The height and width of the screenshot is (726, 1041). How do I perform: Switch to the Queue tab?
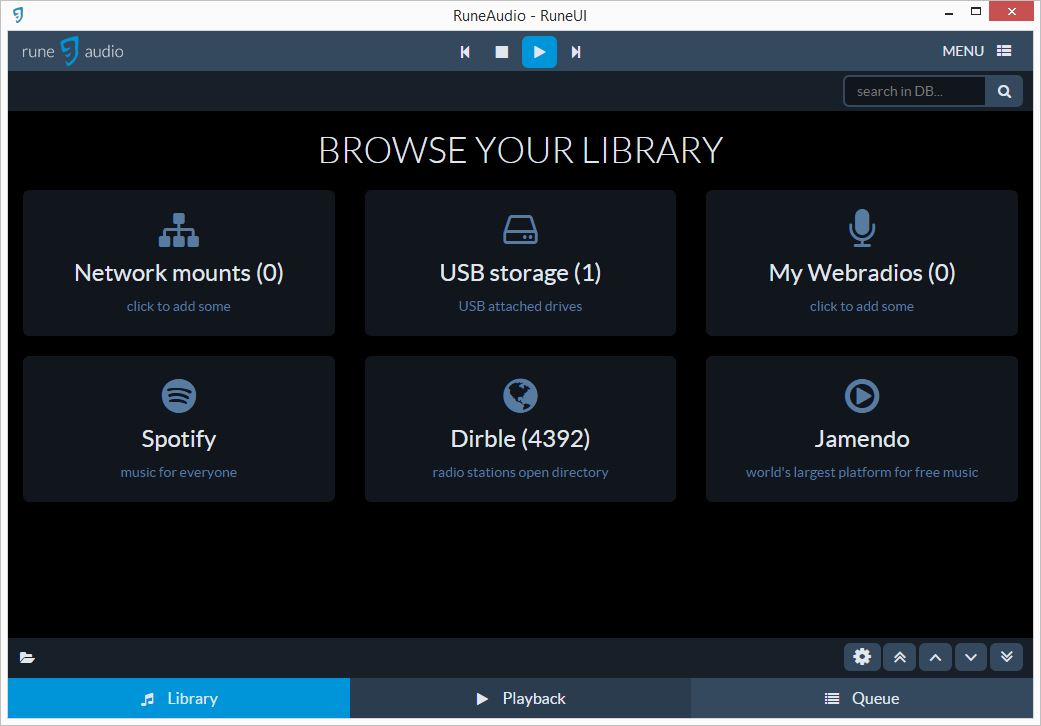point(862,698)
